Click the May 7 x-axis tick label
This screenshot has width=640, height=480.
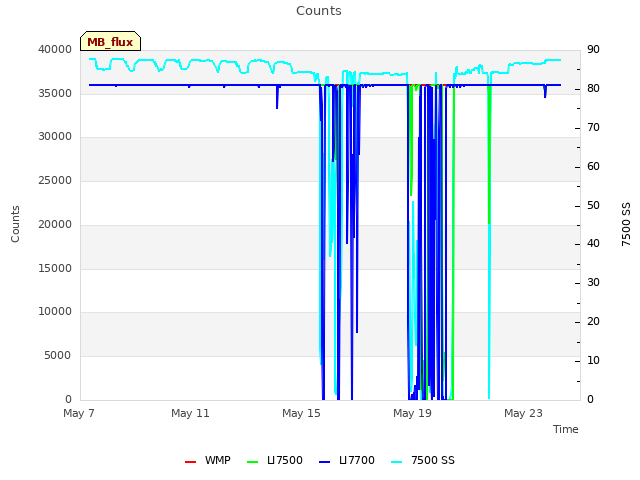point(79,413)
